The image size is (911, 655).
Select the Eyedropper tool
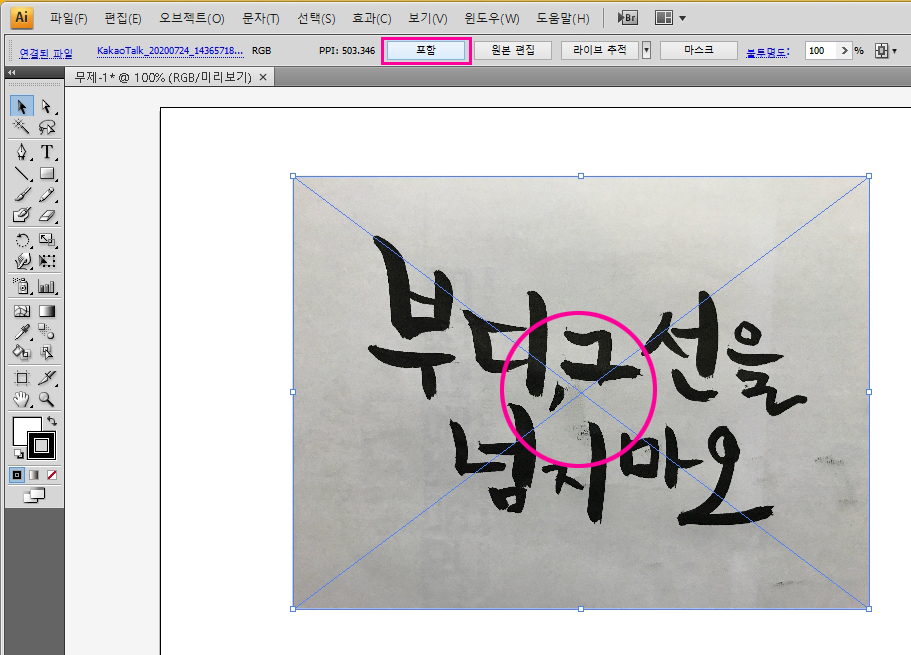click(x=22, y=331)
